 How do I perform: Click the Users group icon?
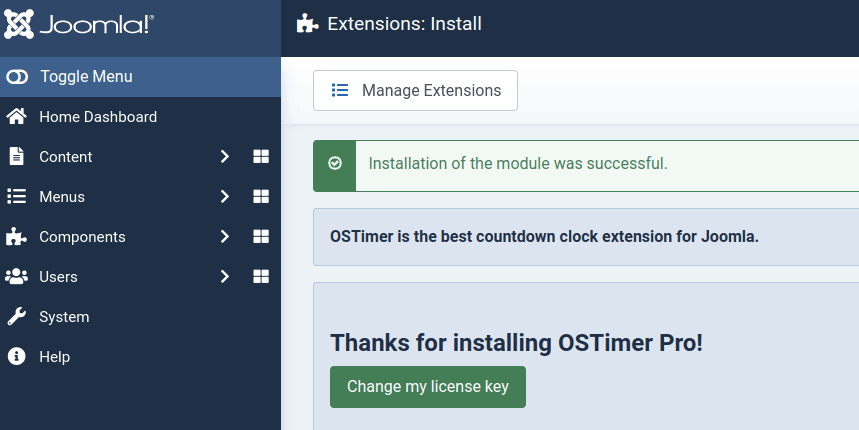point(16,276)
